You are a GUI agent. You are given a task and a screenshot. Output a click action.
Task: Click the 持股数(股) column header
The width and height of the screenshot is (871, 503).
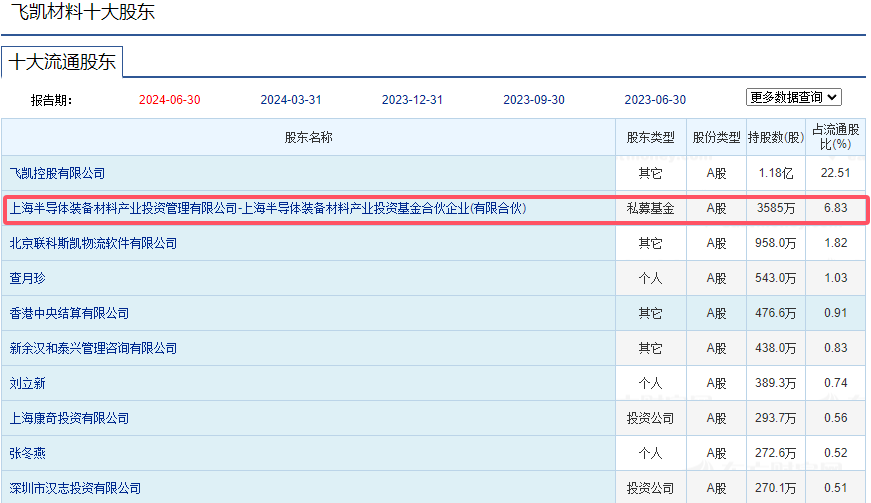[x=775, y=137]
